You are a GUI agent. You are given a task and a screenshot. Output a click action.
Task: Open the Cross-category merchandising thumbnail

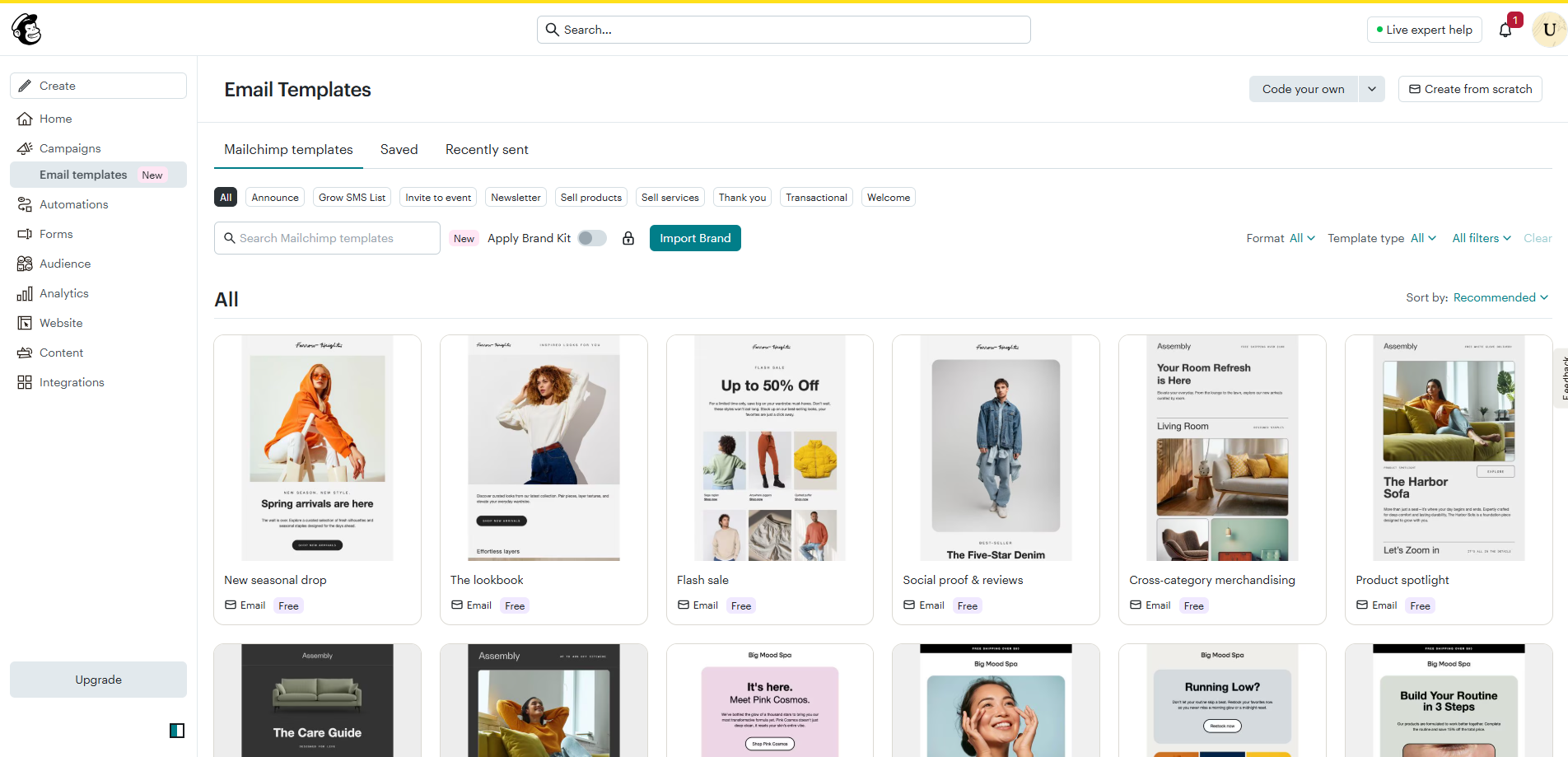click(1222, 448)
